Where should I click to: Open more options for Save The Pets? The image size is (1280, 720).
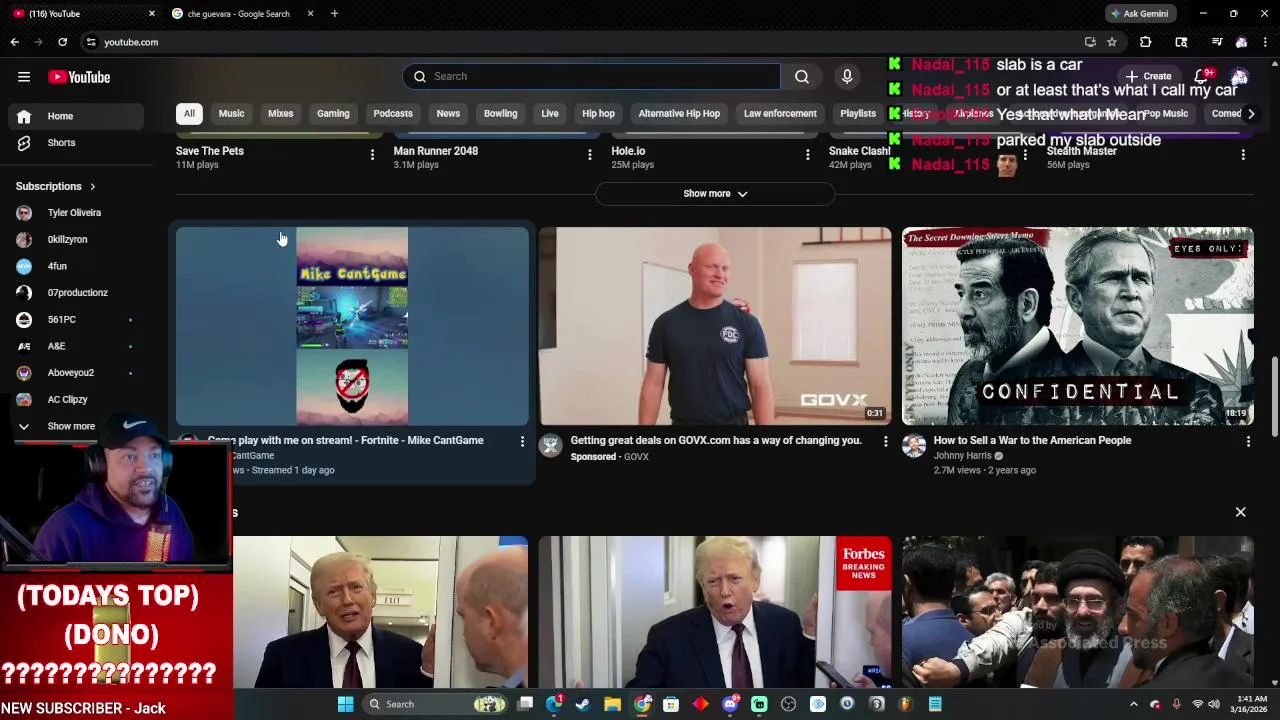[372, 155]
